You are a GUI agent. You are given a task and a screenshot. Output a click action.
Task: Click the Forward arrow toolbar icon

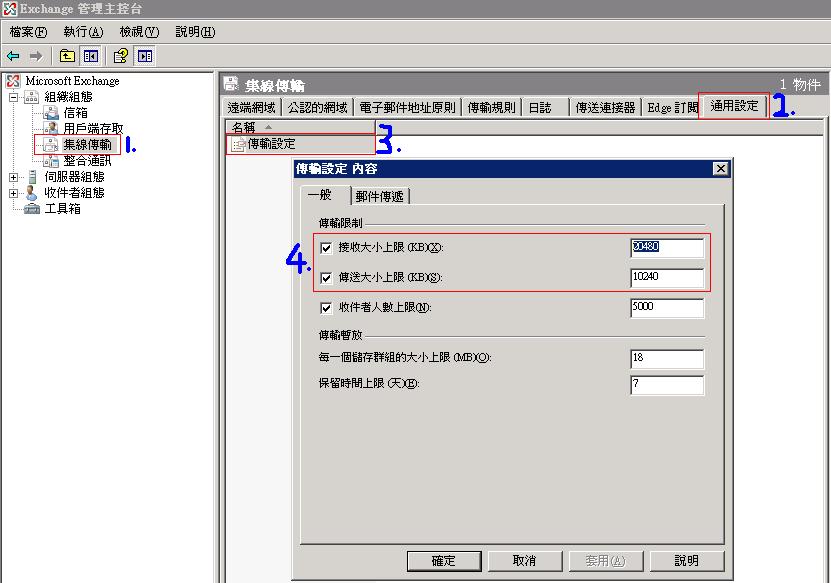pyautogui.click(x=36, y=56)
